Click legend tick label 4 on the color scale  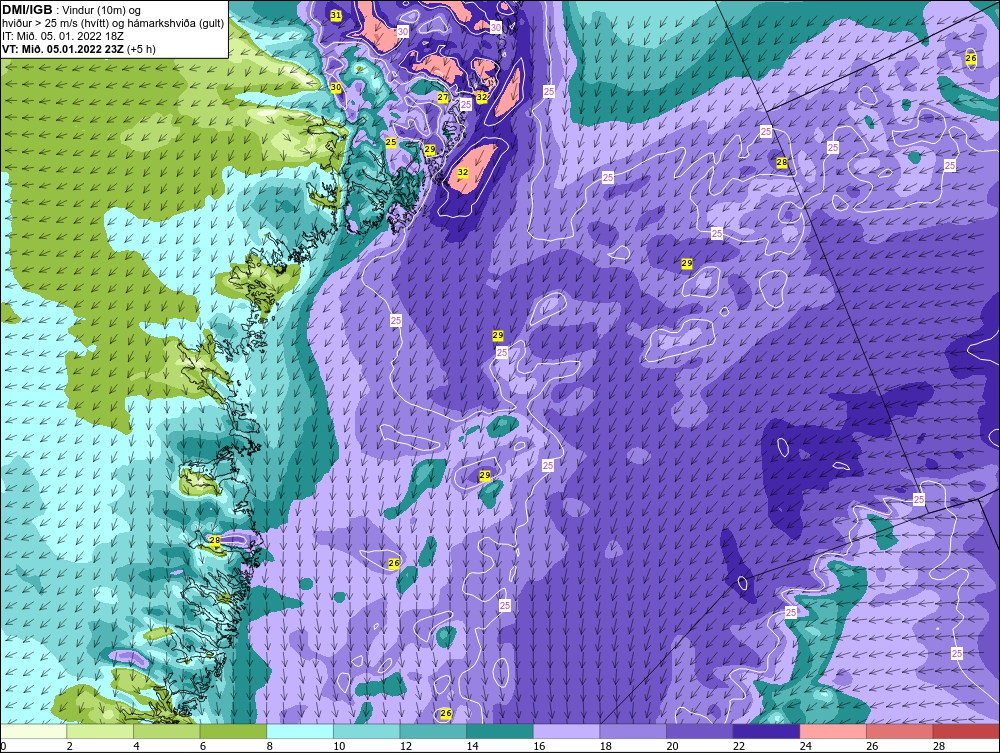click(x=136, y=746)
